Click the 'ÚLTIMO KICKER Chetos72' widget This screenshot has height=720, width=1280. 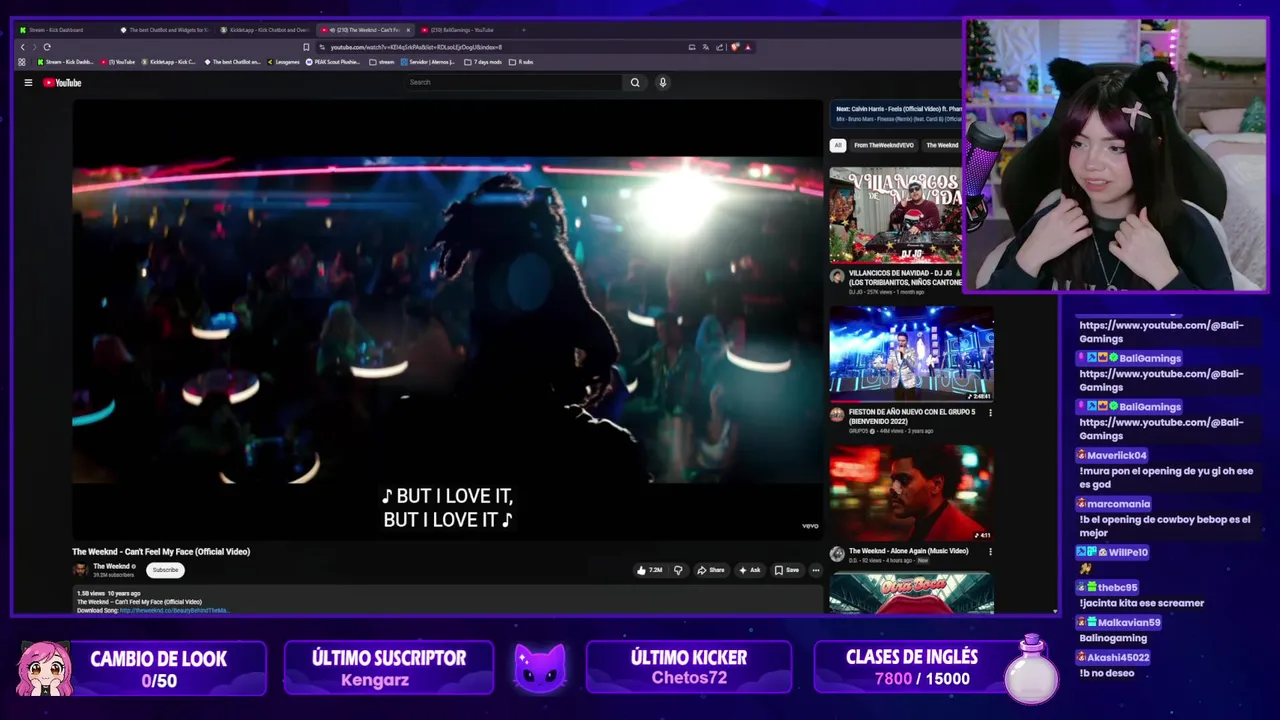[689, 668]
